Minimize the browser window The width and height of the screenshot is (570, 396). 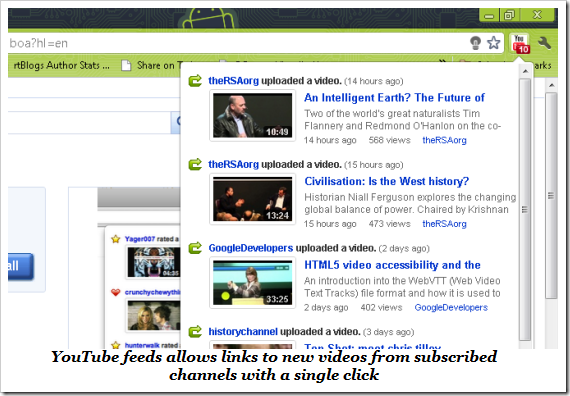click(x=489, y=15)
